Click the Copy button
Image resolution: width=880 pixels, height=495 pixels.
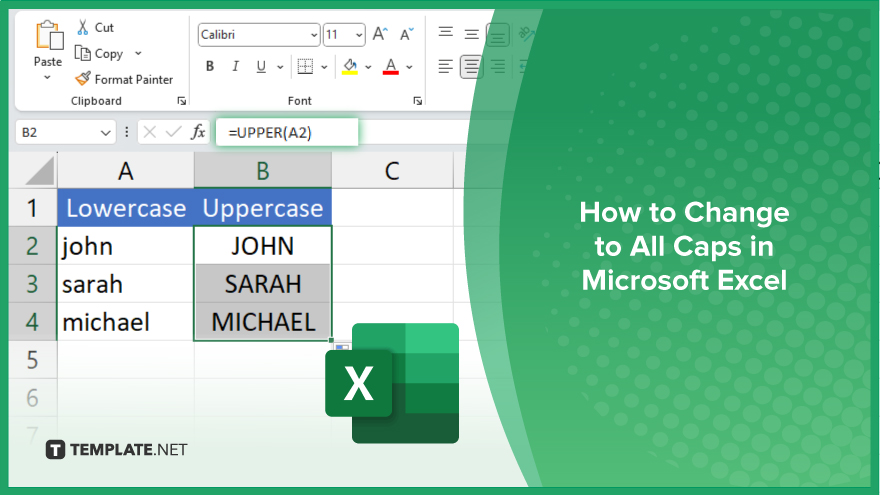99,53
